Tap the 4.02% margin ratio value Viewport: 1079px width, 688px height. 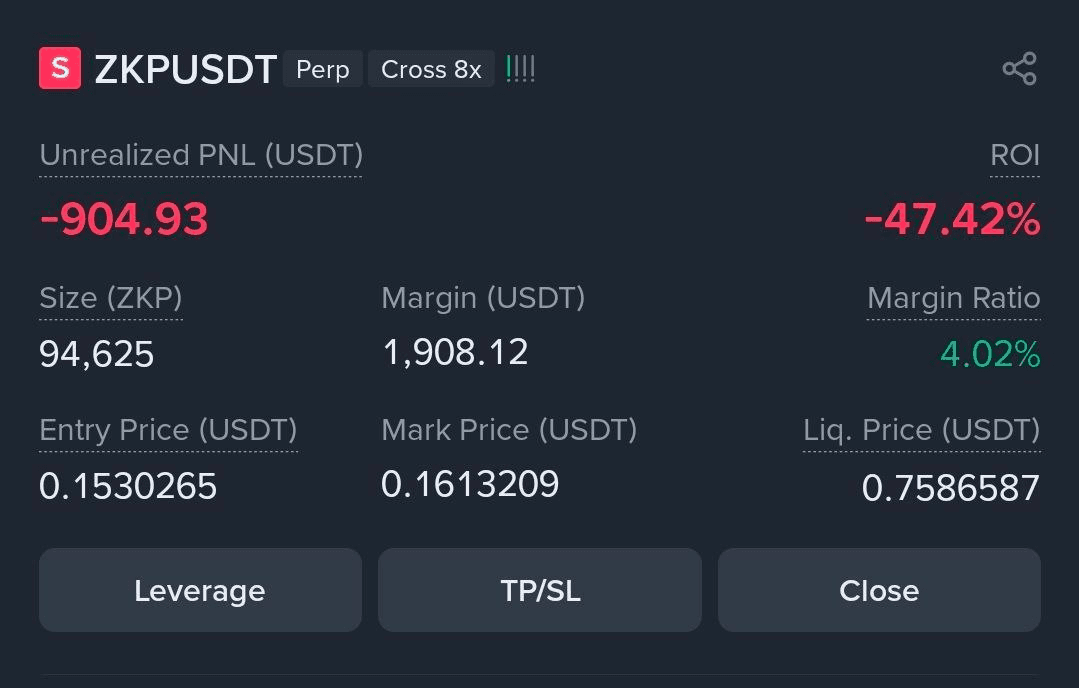tap(990, 354)
